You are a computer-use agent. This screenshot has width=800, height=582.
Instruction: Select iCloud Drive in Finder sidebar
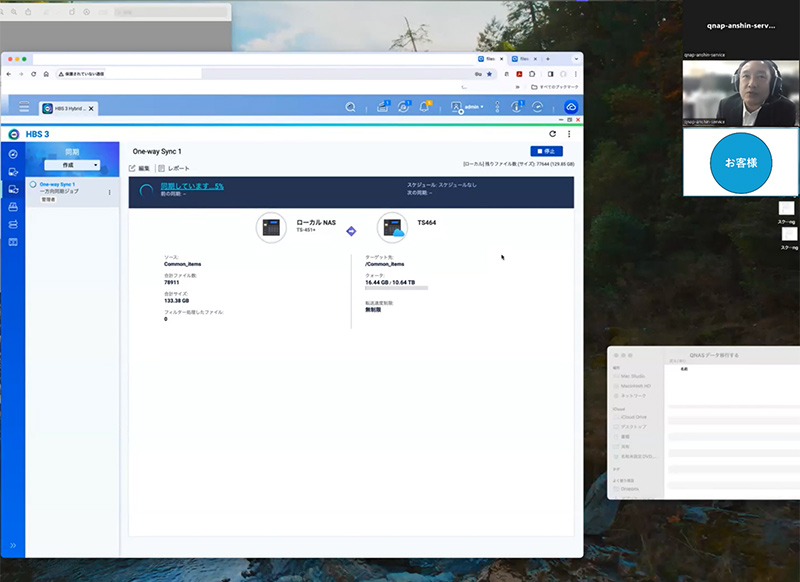[633, 417]
